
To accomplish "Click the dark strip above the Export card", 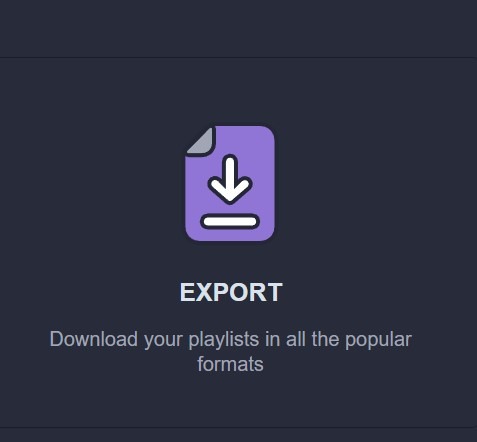I will tap(238, 28).
